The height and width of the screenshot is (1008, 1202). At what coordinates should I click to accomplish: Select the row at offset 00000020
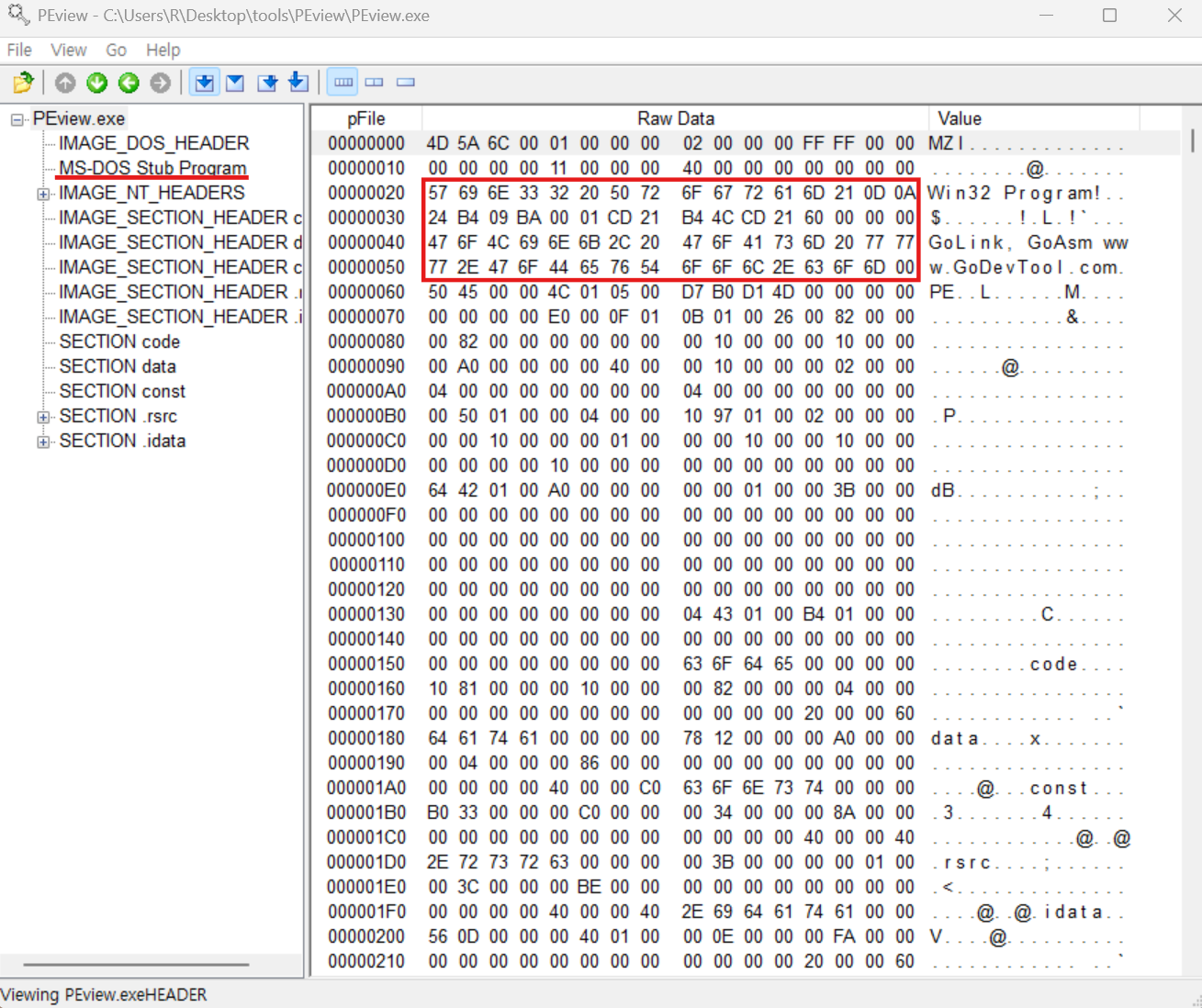[746, 193]
